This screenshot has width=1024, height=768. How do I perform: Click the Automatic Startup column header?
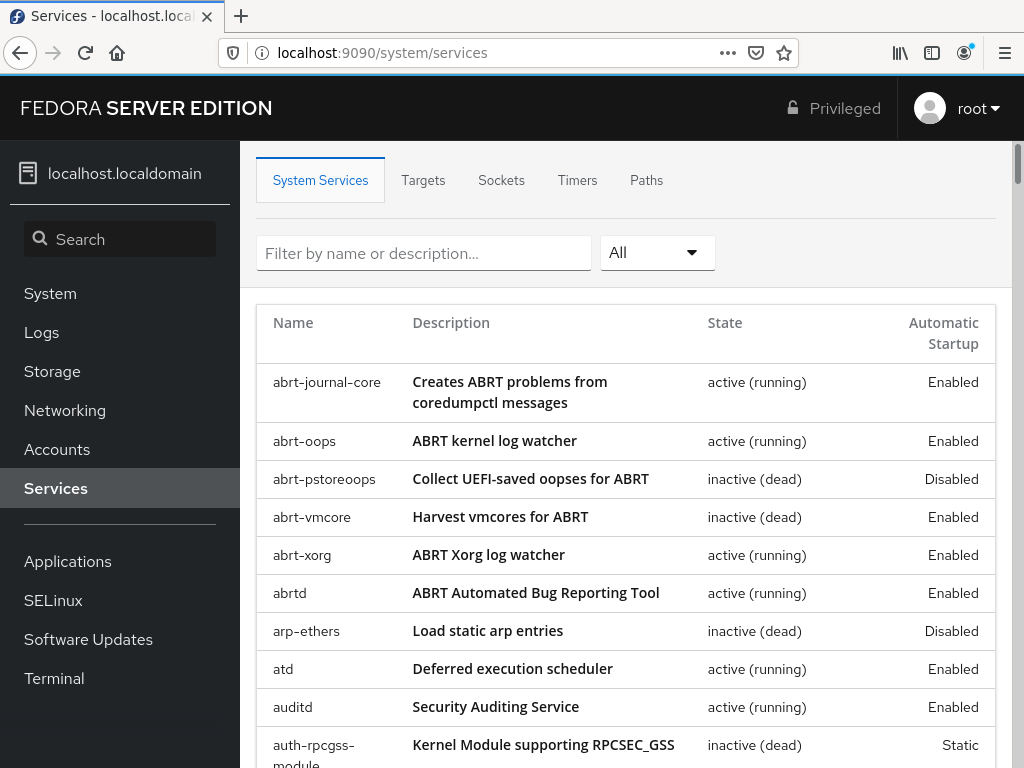[944, 333]
